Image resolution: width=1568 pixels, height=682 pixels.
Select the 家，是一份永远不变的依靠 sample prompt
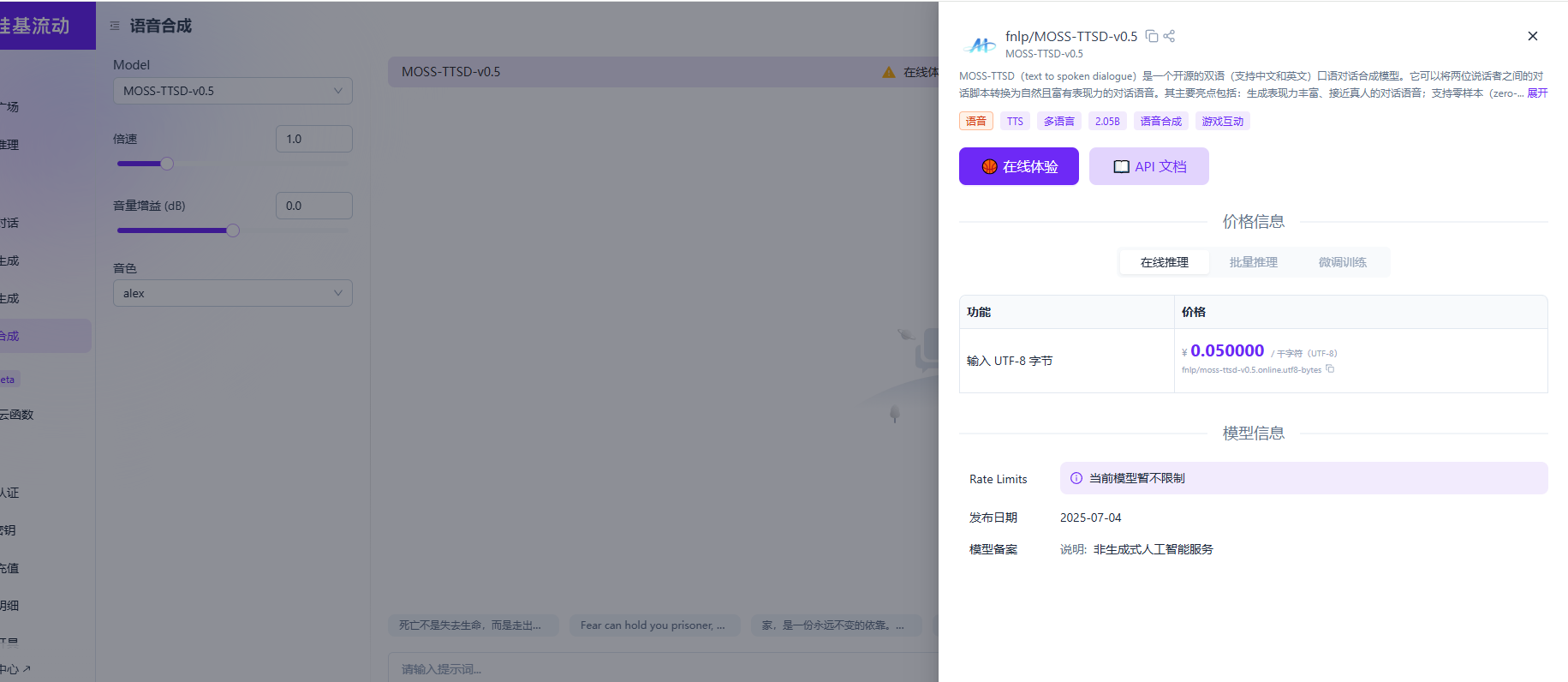[x=837, y=625]
